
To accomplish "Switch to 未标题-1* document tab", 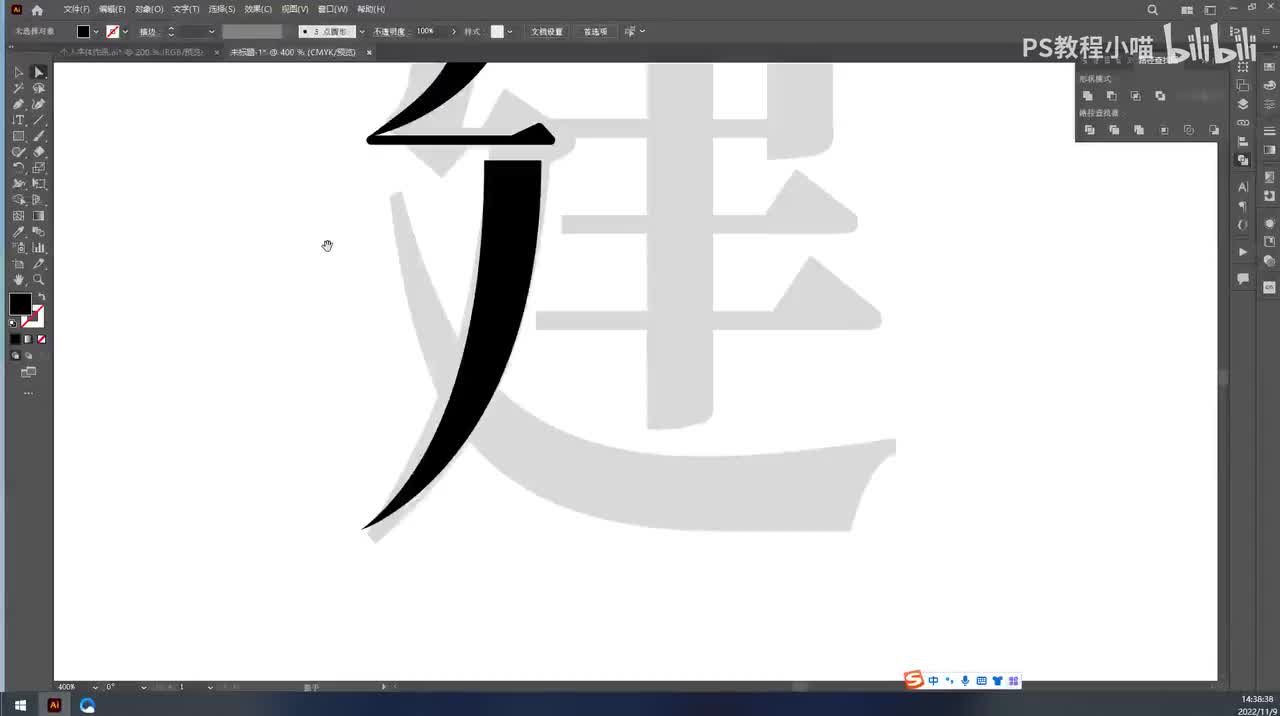I will 293,52.
